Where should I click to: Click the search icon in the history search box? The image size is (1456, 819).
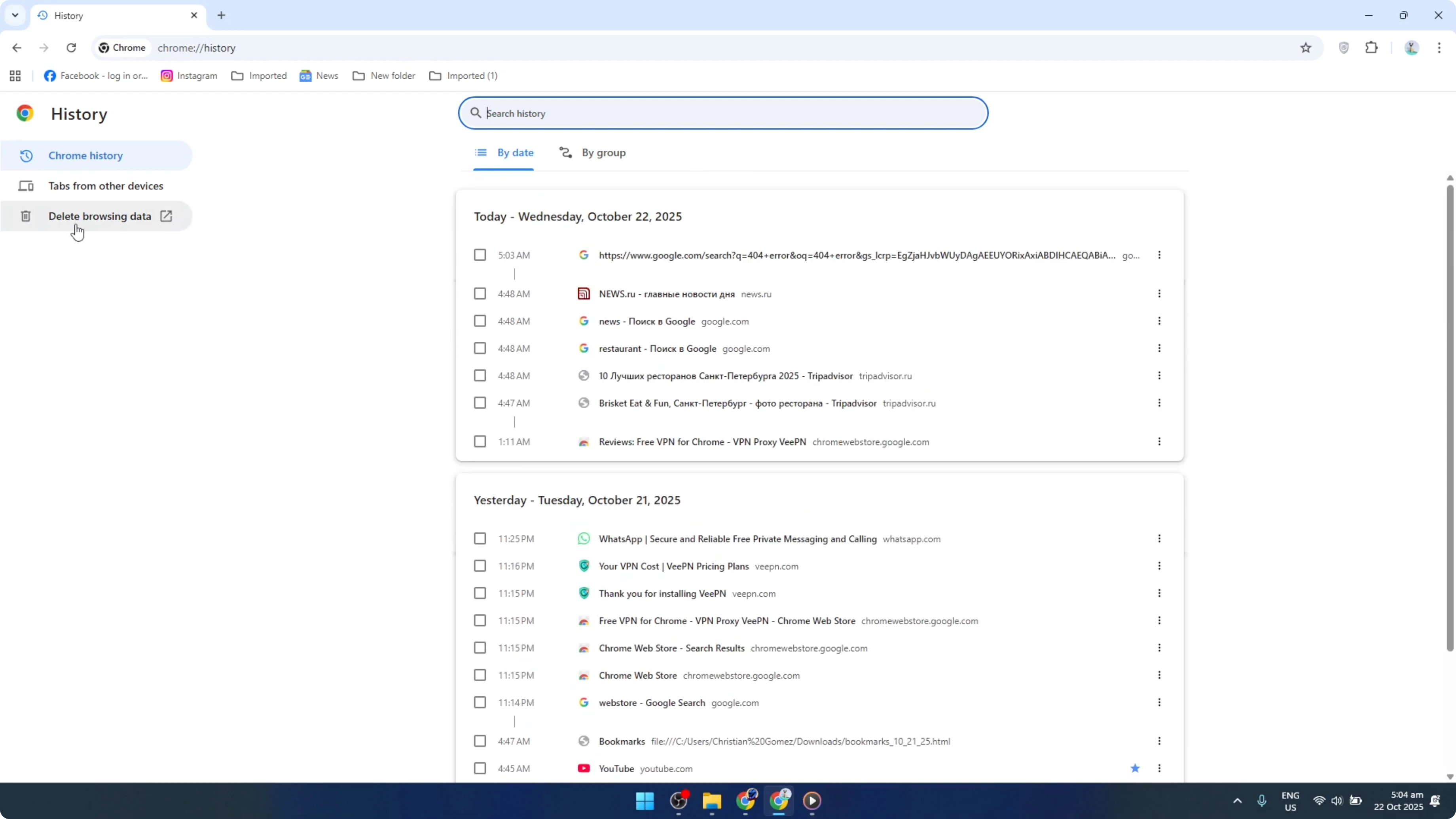[475, 113]
